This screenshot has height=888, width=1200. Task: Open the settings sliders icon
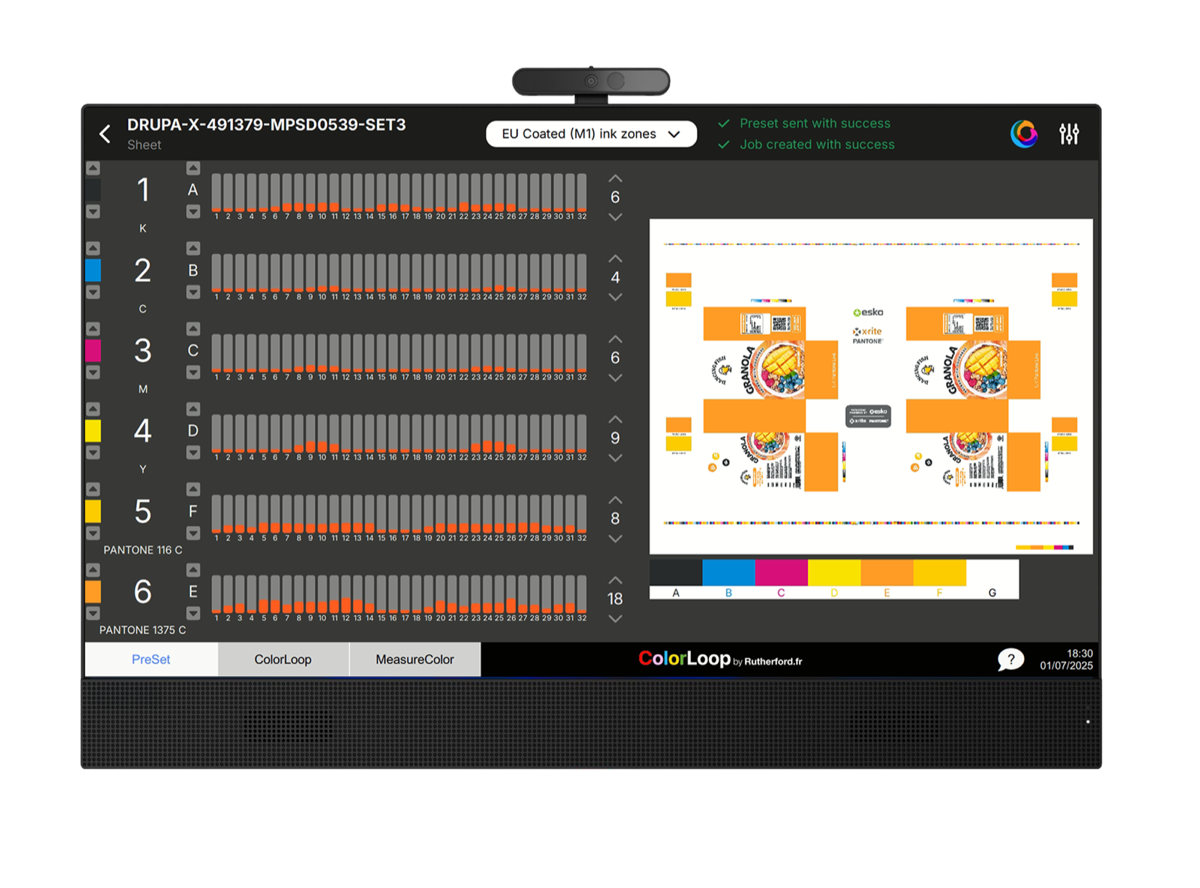pos(1069,133)
